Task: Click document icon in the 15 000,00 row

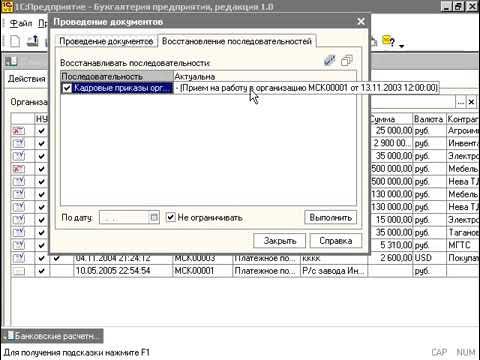Action: click(x=19, y=220)
